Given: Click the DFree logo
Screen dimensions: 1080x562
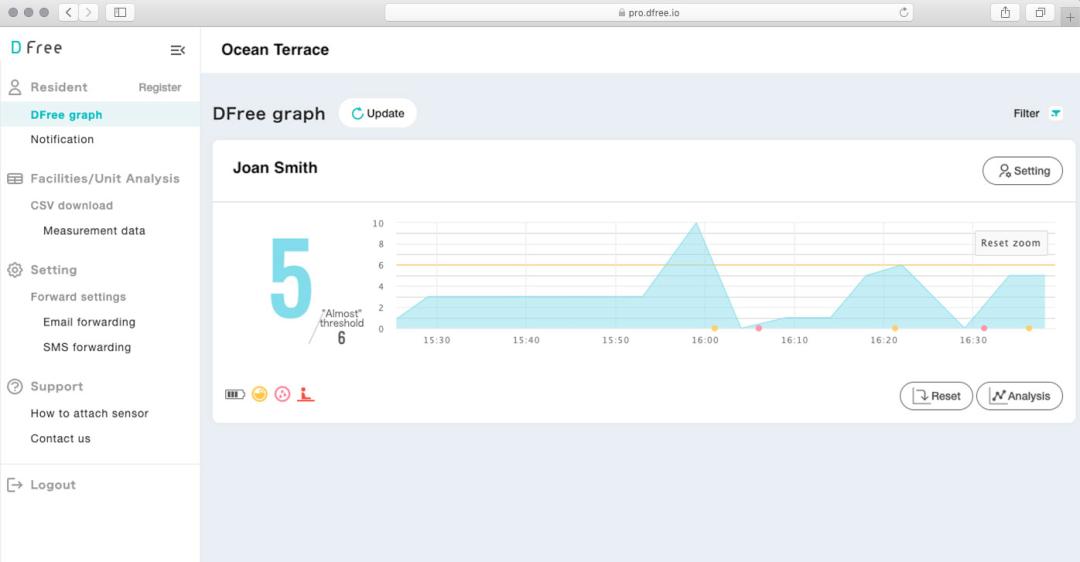Looking at the screenshot, I should [x=36, y=48].
